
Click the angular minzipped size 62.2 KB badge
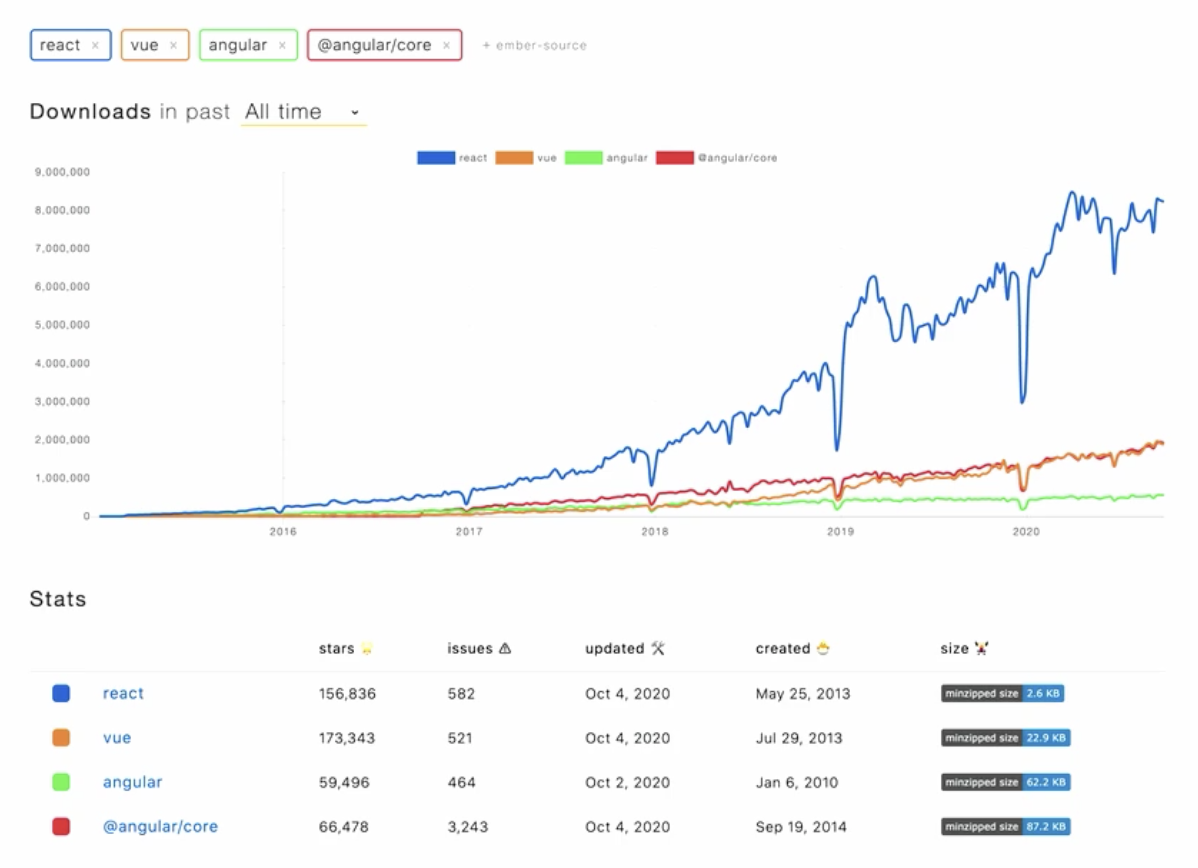1005,782
